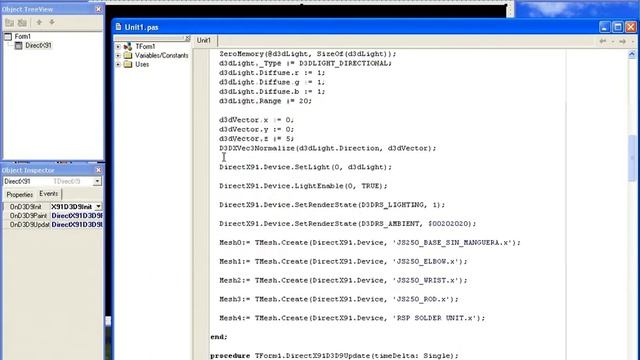Screen dimensions: 640x360
Task: Click the forward navigation arrow in editor
Action: click(x=622, y=41)
